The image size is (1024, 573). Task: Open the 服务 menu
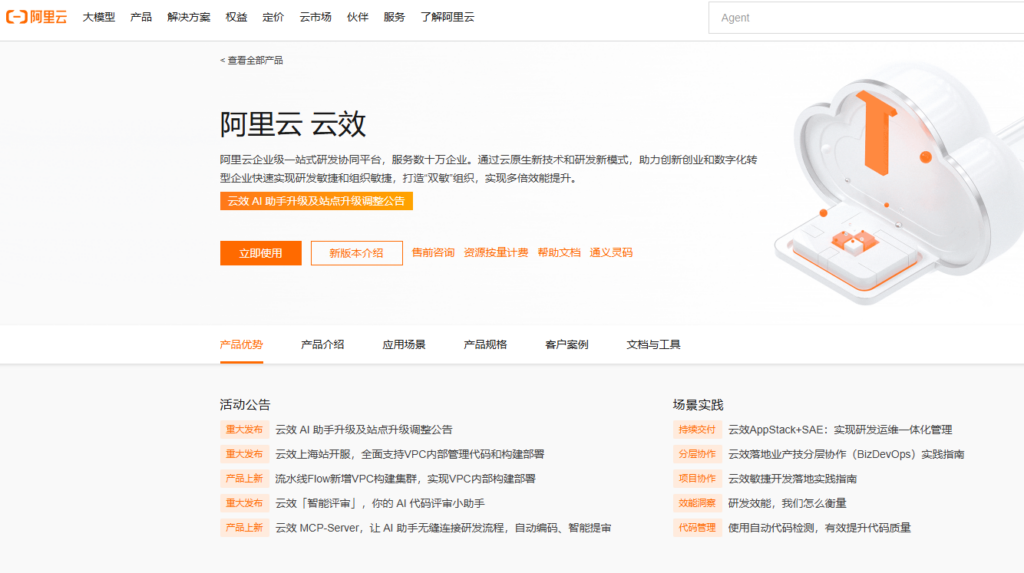[x=394, y=17]
